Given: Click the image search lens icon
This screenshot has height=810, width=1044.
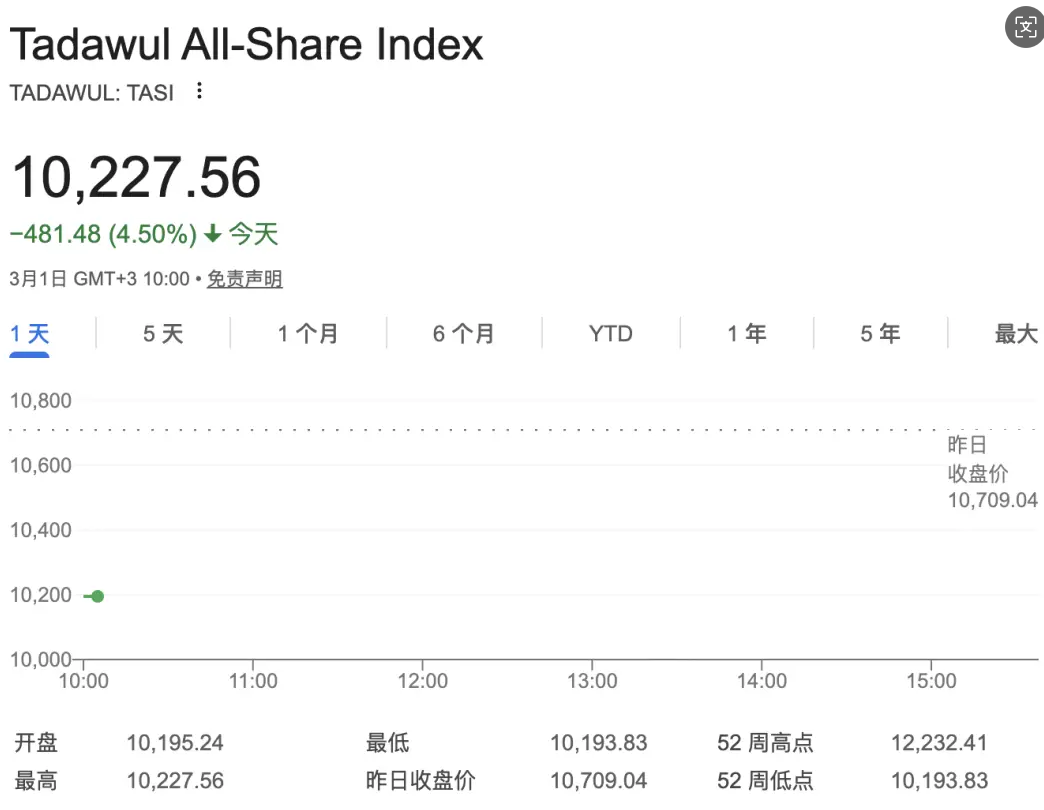Looking at the screenshot, I should [x=1025, y=27].
